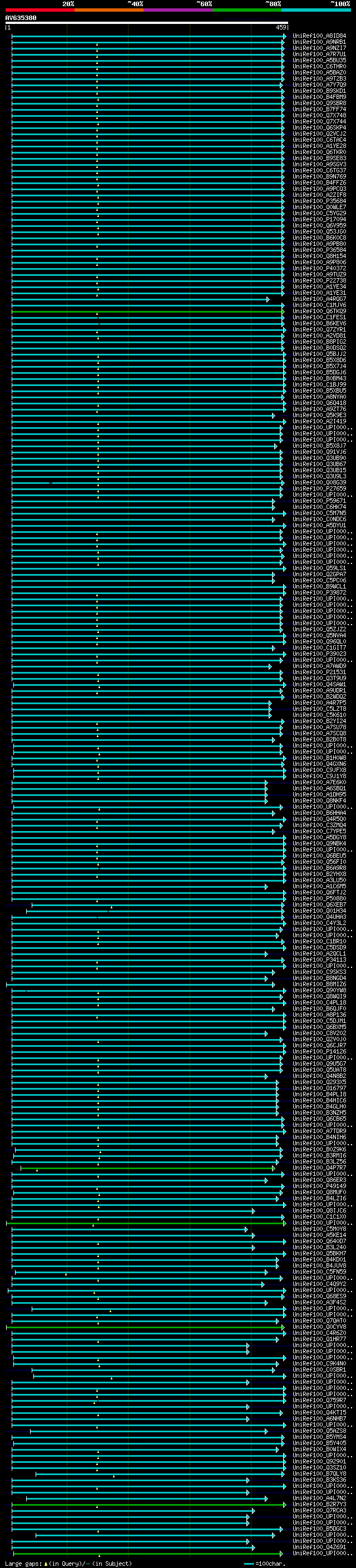This screenshot has width=356, height=1568.
Task: Open the UniRef100_P21531 entry
Action: pos(319,672)
